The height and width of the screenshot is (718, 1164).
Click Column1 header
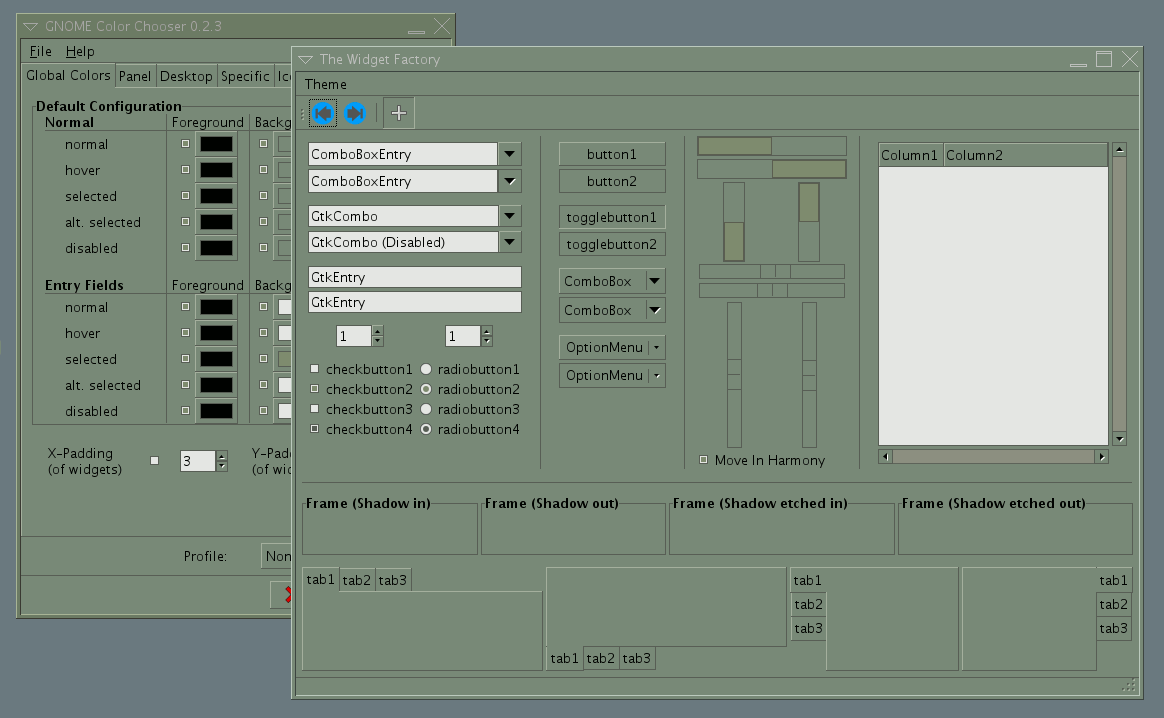[910, 154]
